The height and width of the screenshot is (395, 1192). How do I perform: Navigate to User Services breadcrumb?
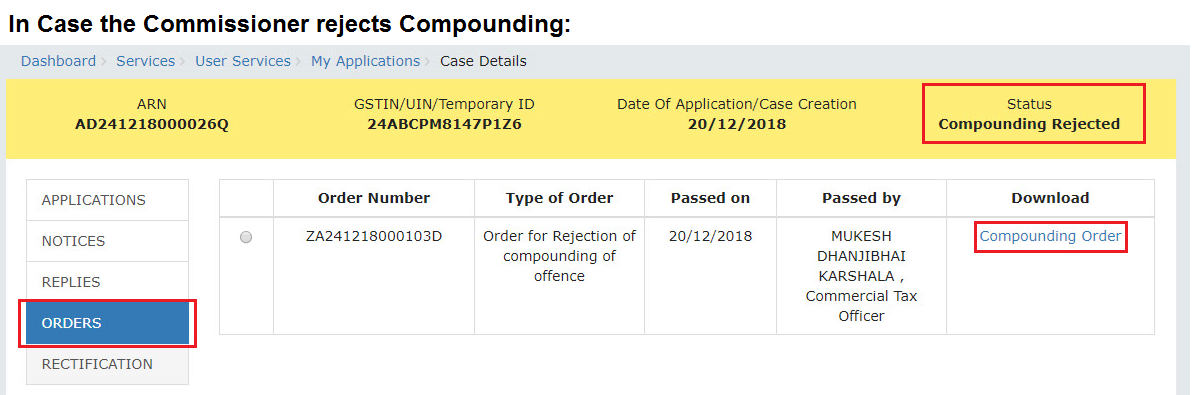(243, 61)
